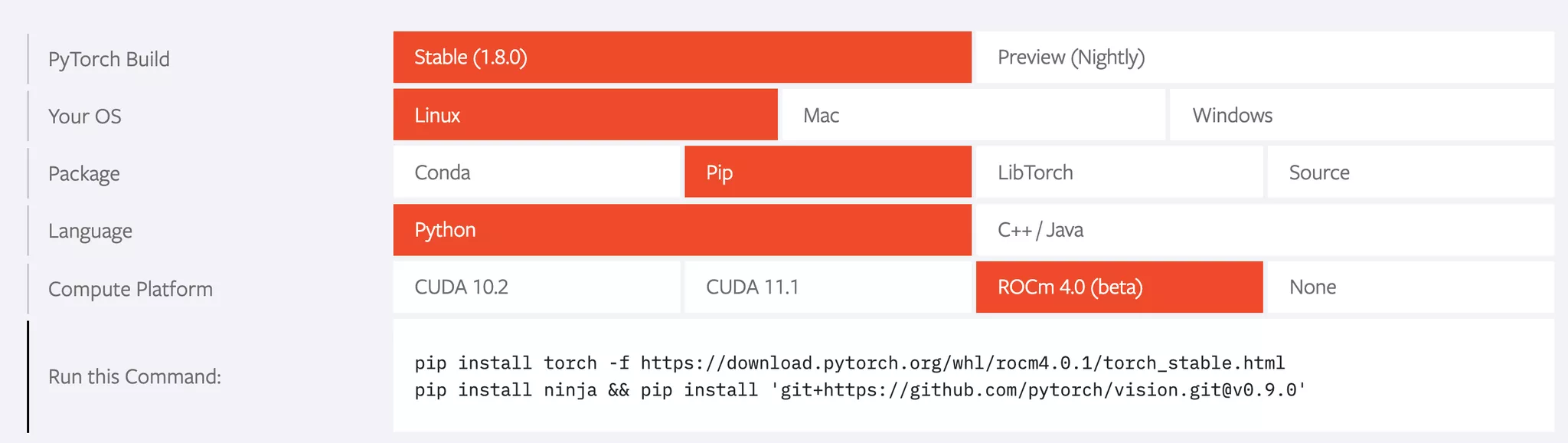Select Conda package option
The image size is (1568, 443).
[x=537, y=172]
